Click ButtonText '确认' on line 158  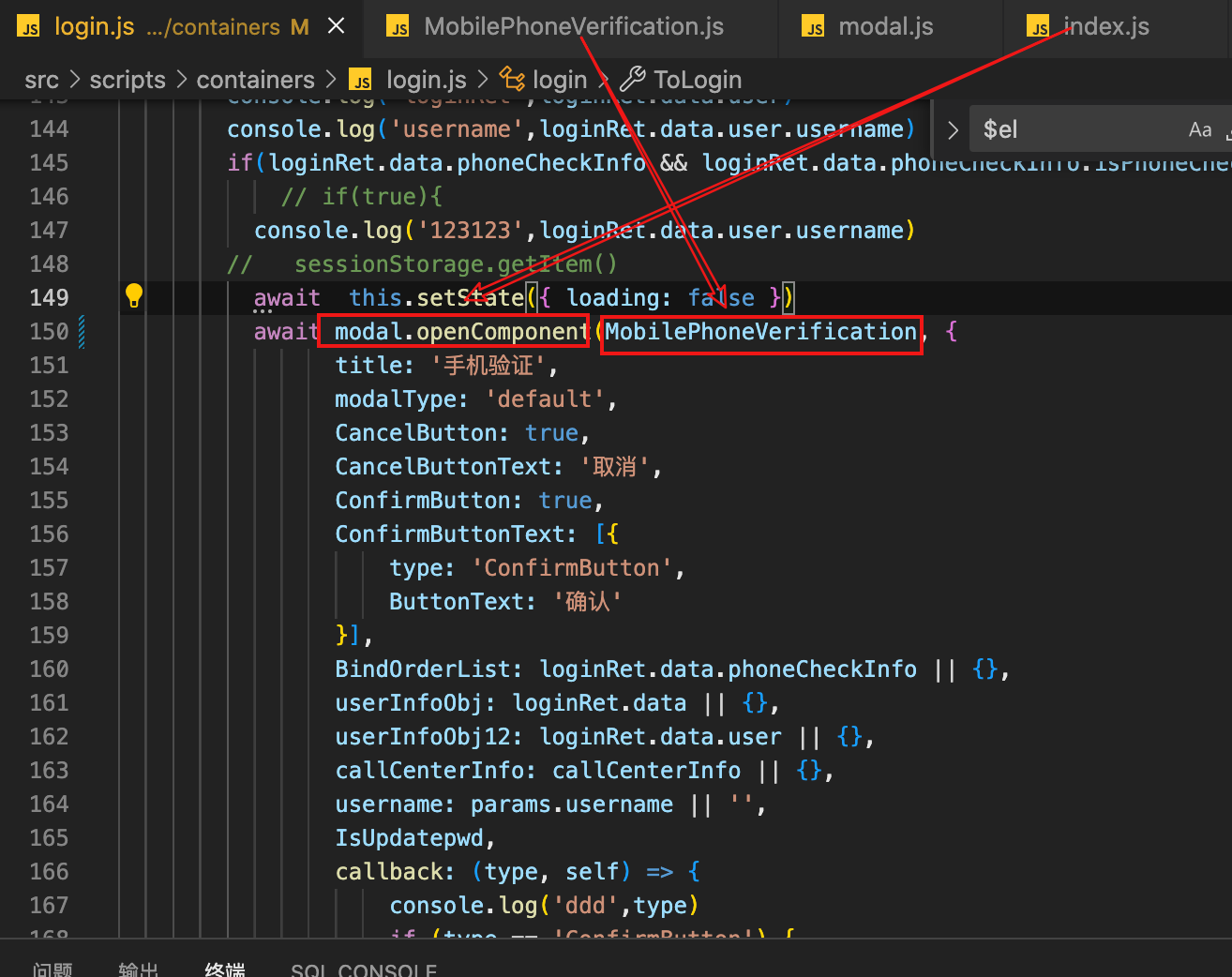506,602
